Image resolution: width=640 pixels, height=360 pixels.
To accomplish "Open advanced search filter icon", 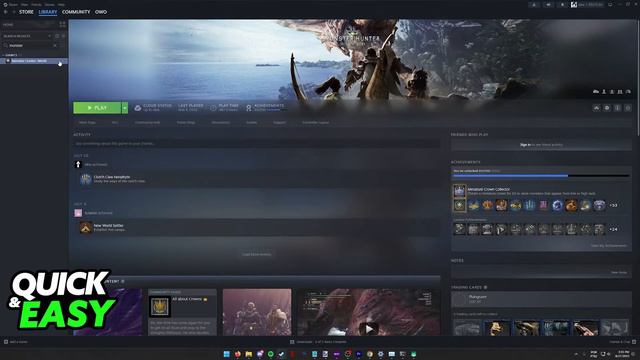I will (63, 46).
